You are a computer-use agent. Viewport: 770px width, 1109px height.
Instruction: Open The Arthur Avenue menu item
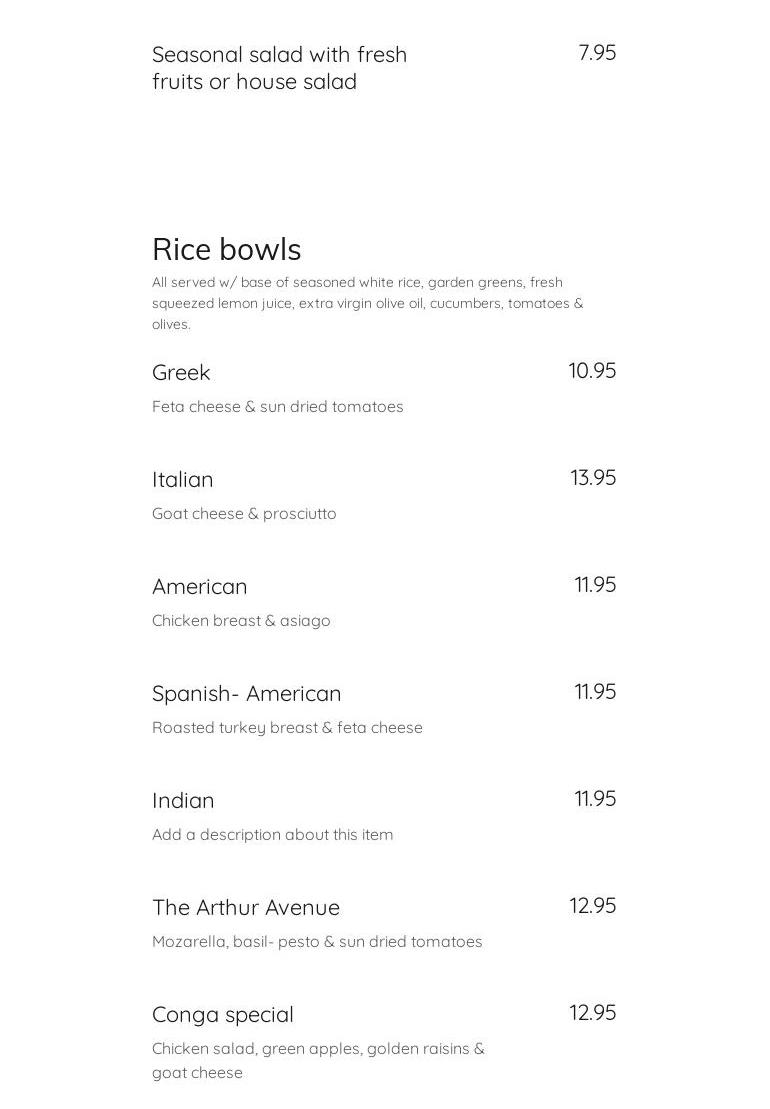(246, 908)
